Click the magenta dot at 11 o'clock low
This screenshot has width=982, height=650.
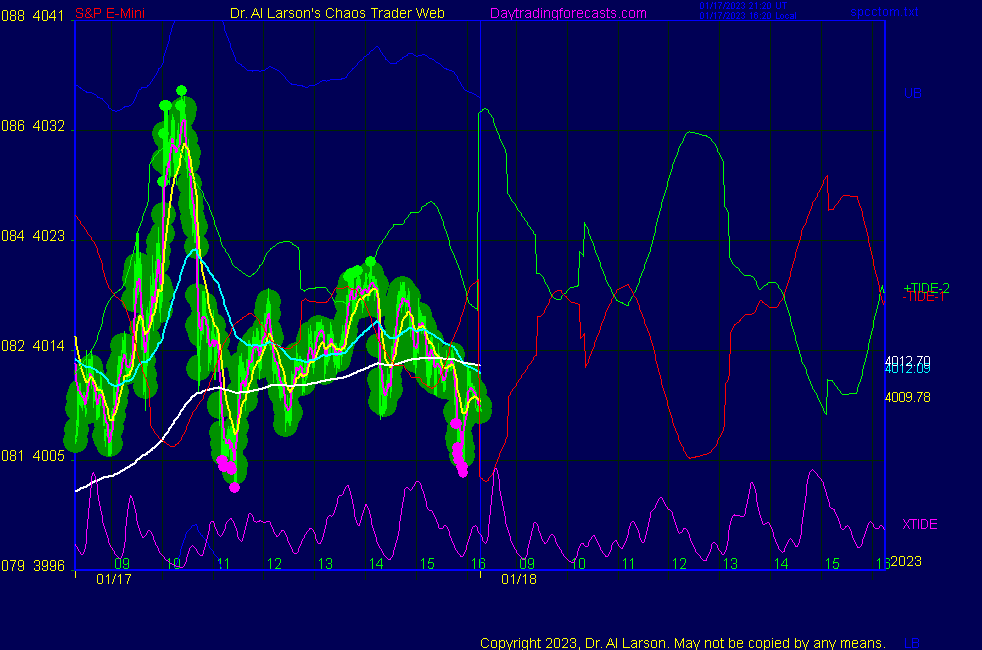click(234, 487)
